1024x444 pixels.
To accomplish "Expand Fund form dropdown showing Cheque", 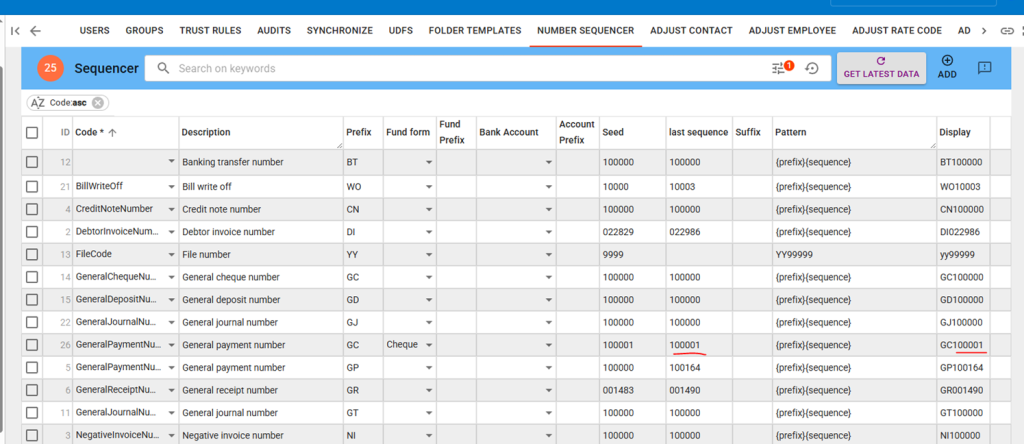I will pos(428,345).
